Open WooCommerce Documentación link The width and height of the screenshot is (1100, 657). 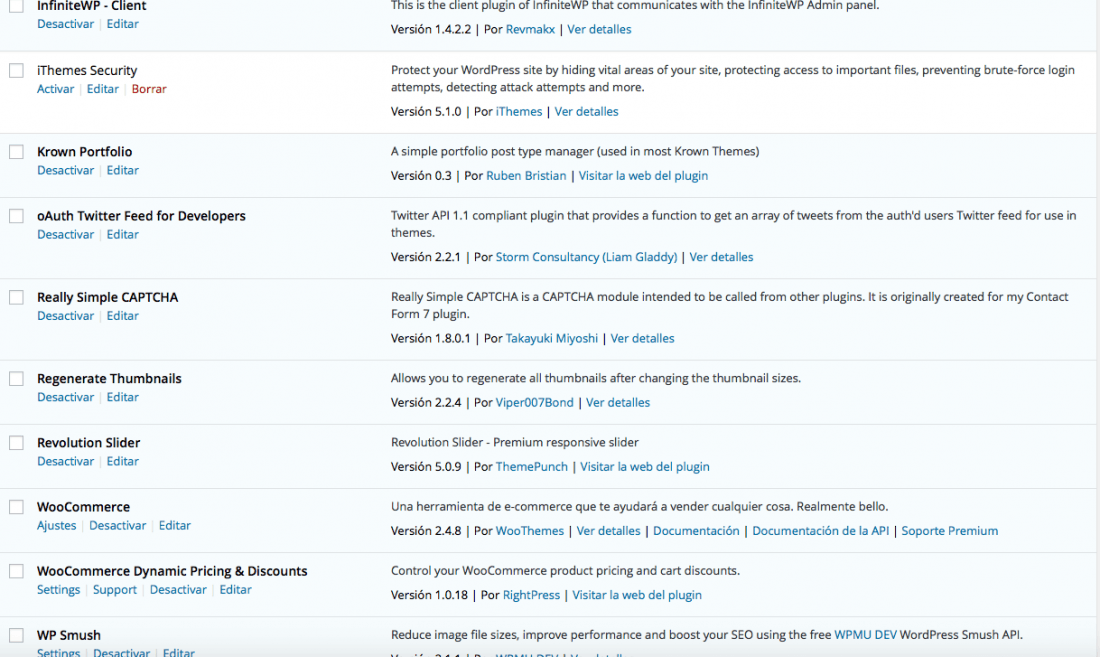click(x=696, y=531)
